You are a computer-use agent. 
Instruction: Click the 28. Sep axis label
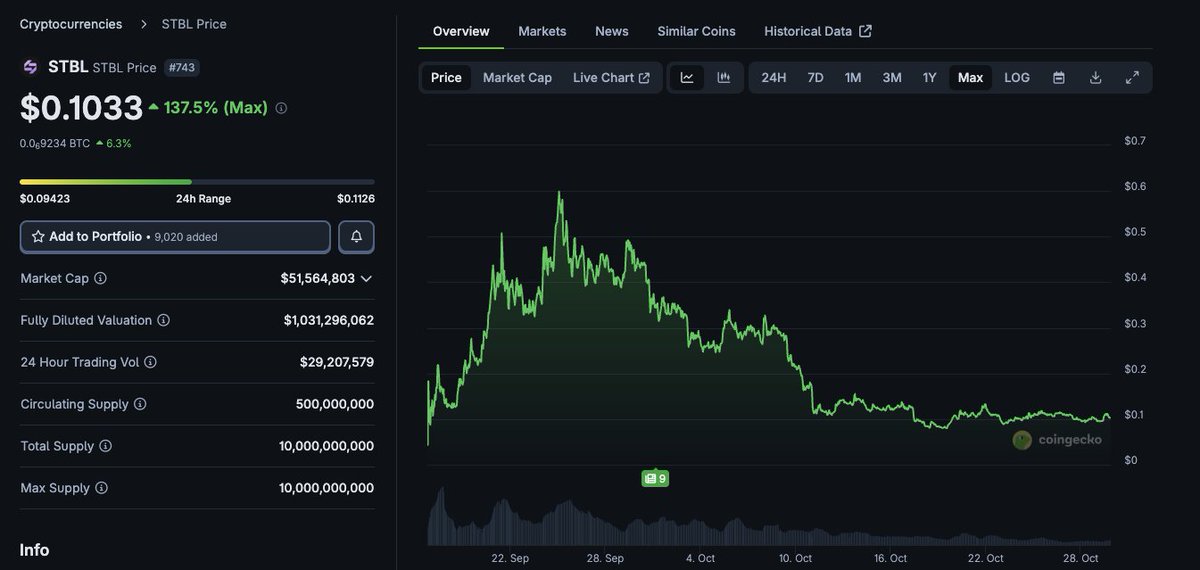[606, 558]
